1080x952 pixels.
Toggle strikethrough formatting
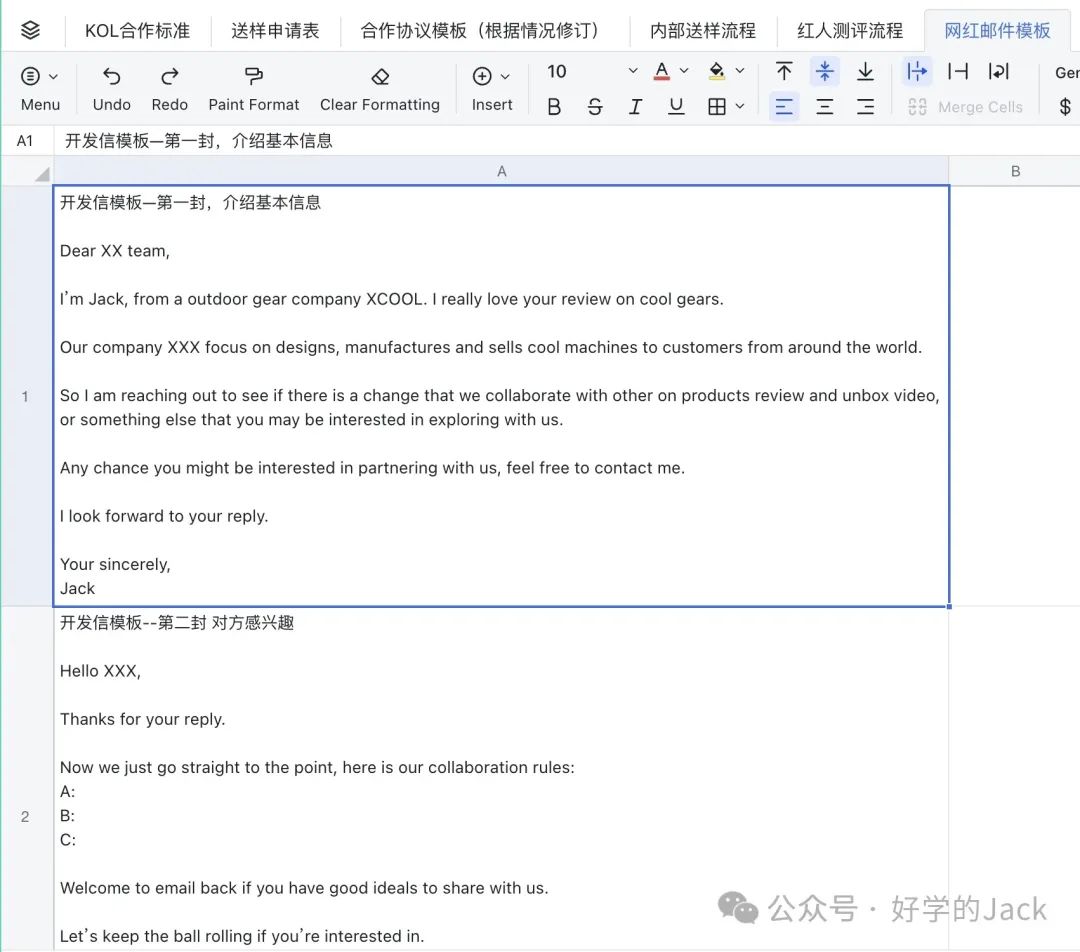coord(595,107)
